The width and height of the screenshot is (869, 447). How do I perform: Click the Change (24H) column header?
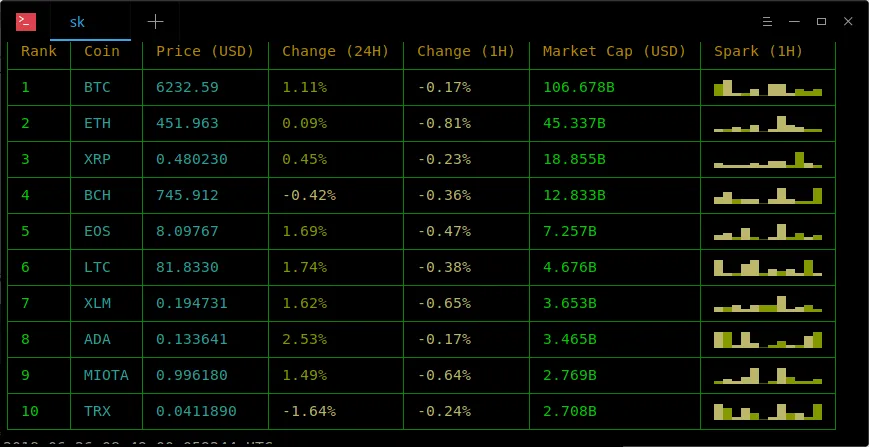[335, 51]
